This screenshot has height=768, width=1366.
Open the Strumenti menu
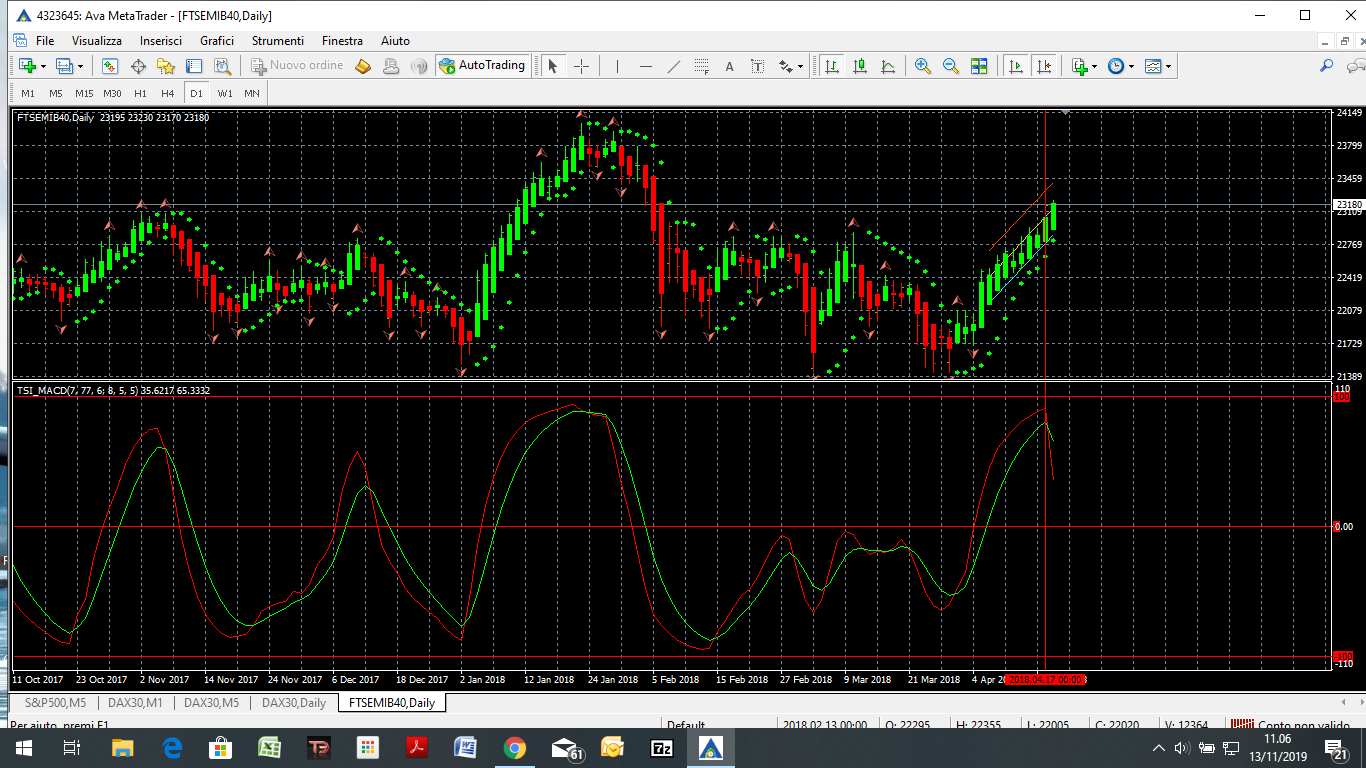(277, 41)
